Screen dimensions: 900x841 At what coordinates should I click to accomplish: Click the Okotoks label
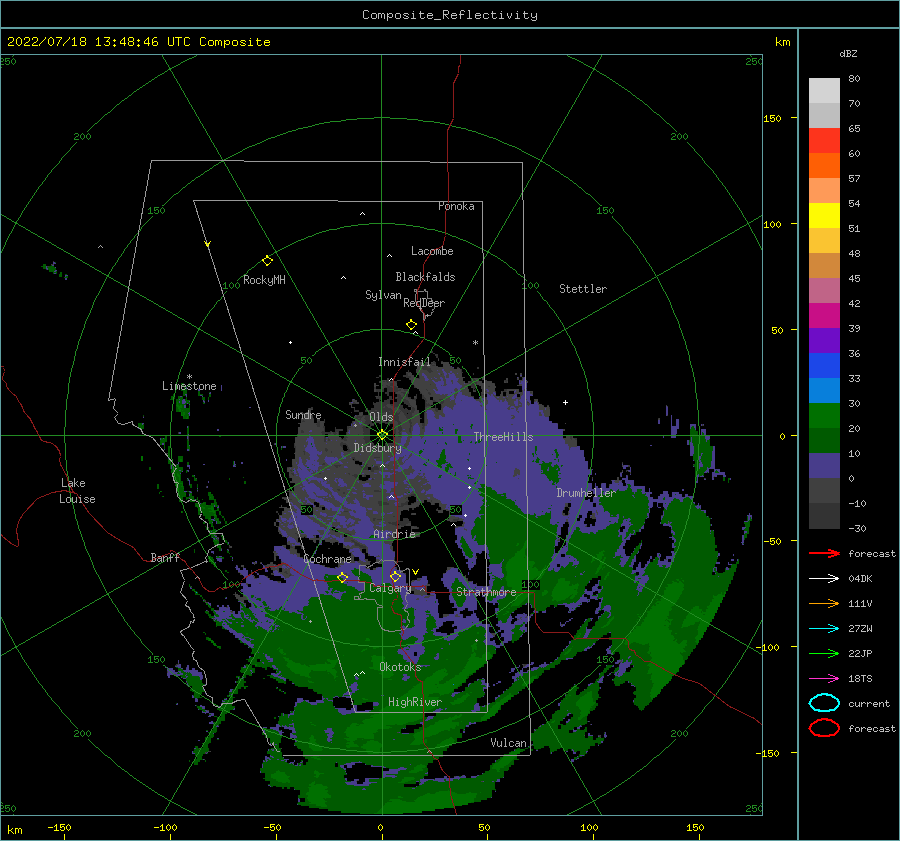click(x=400, y=667)
